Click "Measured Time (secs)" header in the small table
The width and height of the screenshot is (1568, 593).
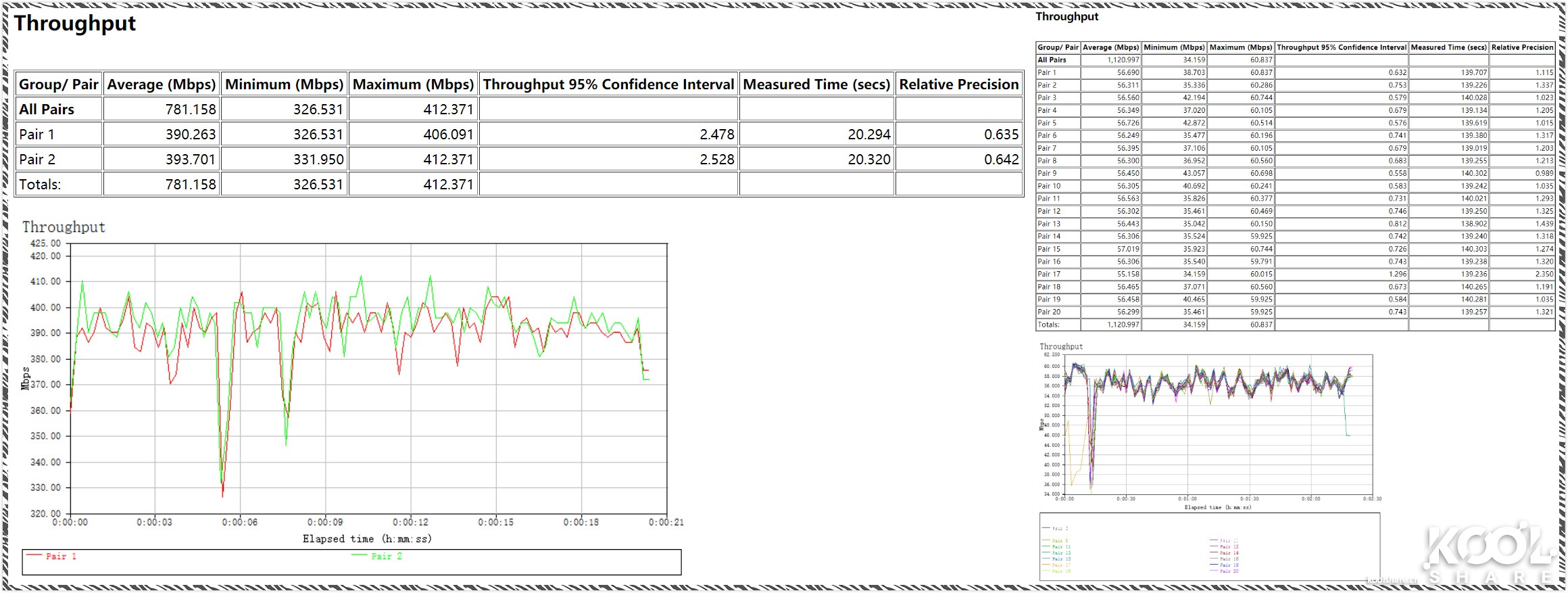1448,48
